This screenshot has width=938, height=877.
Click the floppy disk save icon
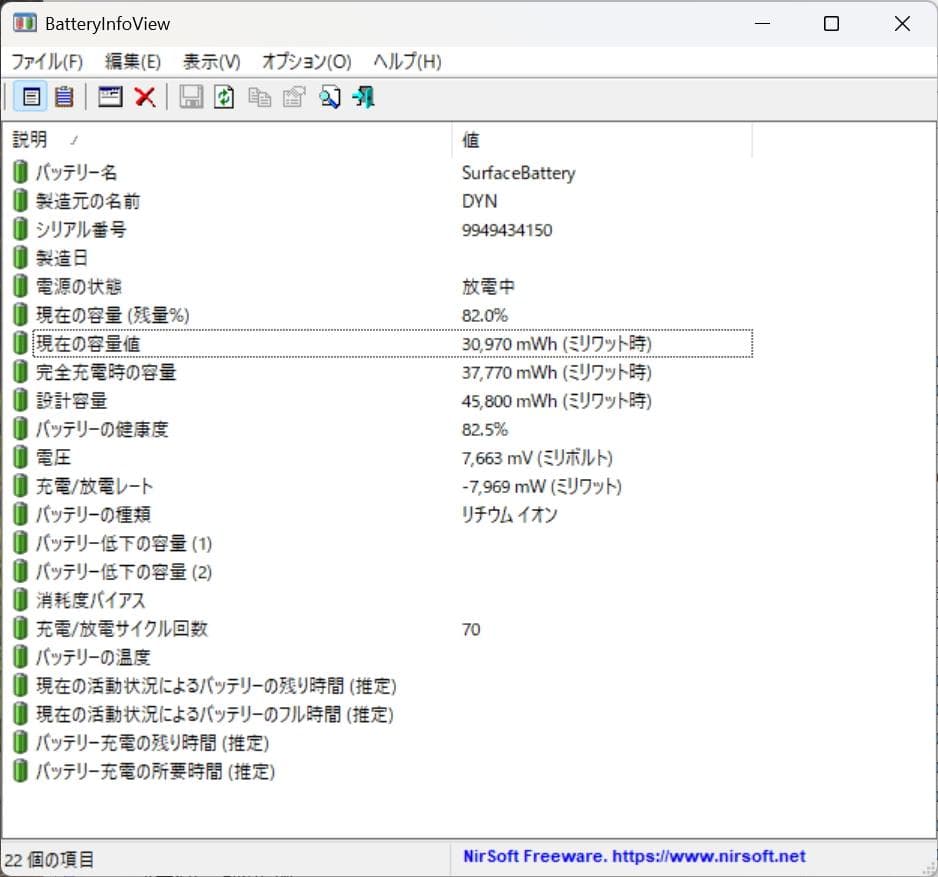pyautogui.click(x=191, y=97)
